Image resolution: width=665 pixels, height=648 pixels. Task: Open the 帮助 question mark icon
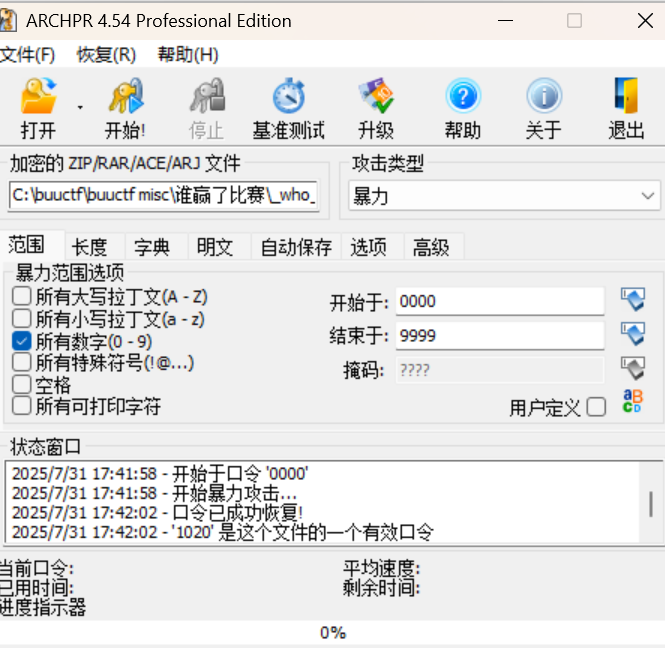click(x=463, y=96)
